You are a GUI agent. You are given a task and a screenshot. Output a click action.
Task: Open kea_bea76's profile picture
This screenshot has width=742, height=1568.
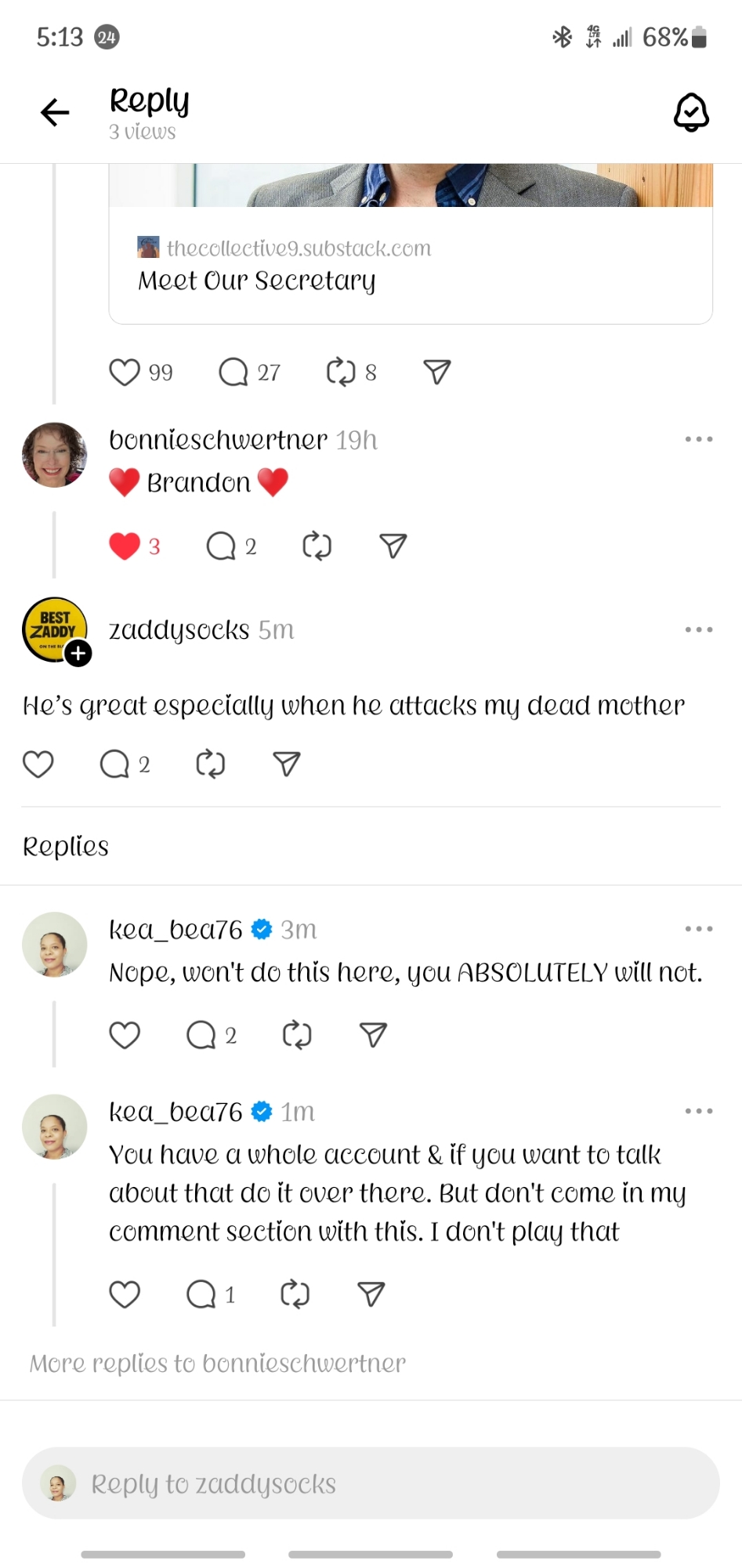tap(54, 945)
